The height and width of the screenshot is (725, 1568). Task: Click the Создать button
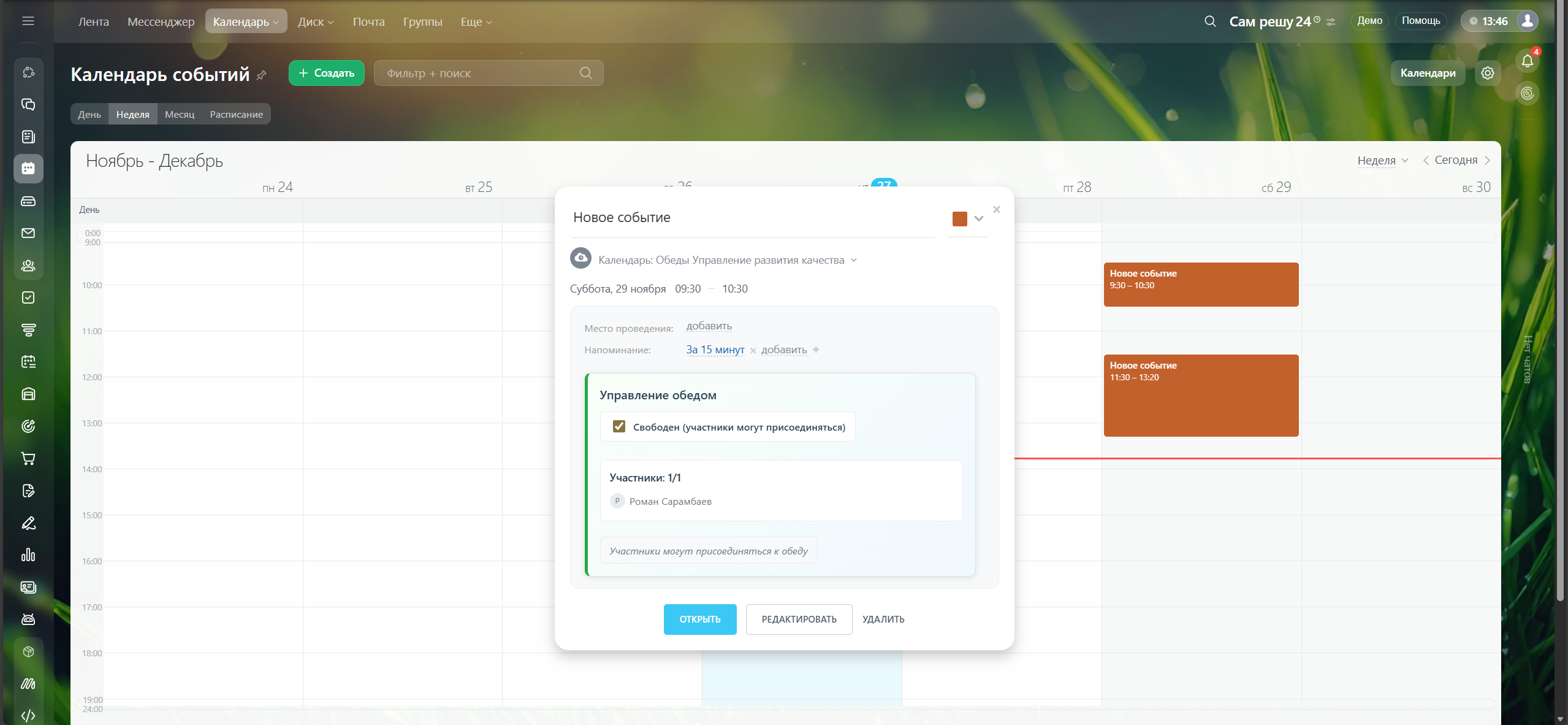pyautogui.click(x=326, y=73)
